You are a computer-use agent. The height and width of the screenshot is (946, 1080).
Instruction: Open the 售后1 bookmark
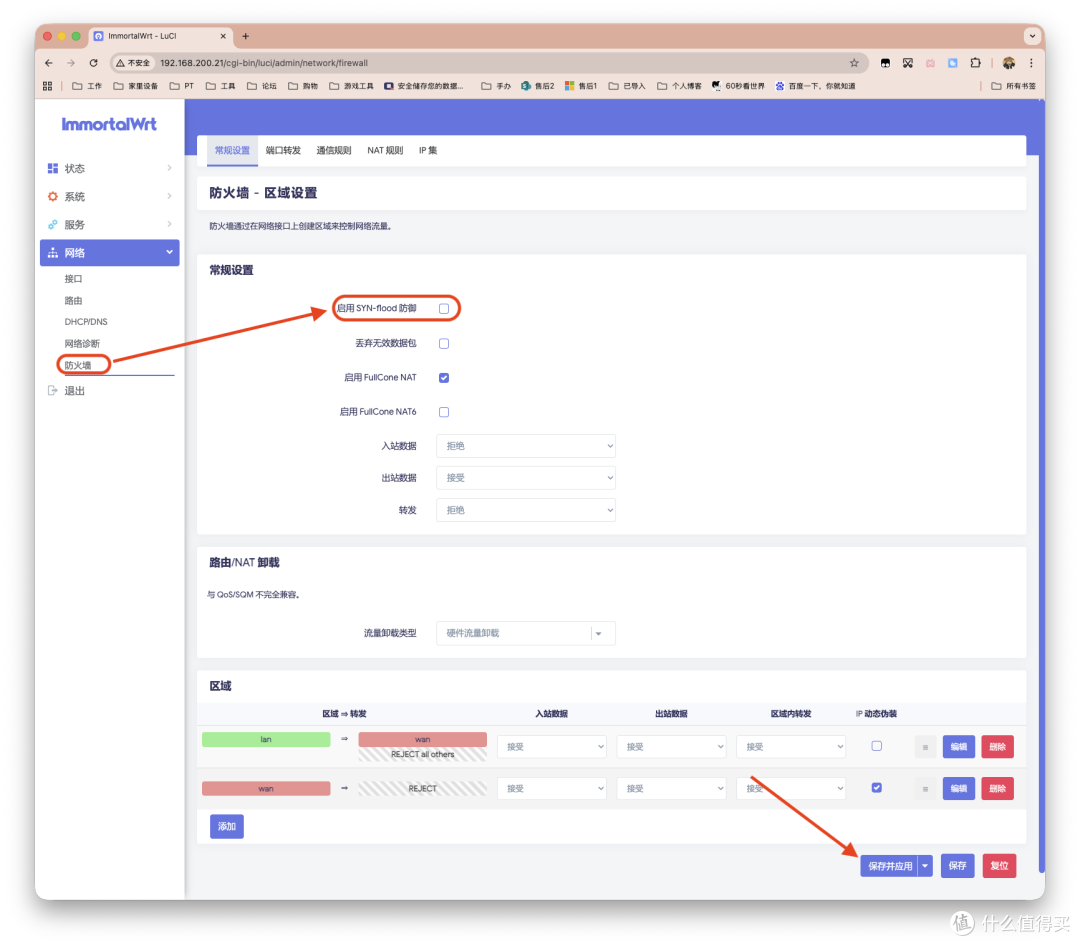coord(581,86)
